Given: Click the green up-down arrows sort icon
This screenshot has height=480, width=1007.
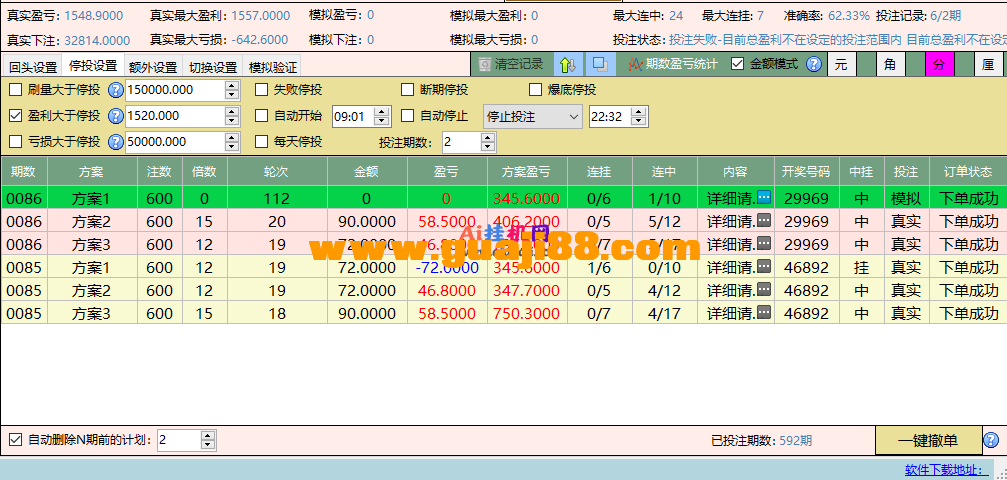Looking at the screenshot, I should click(x=568, y=64).
